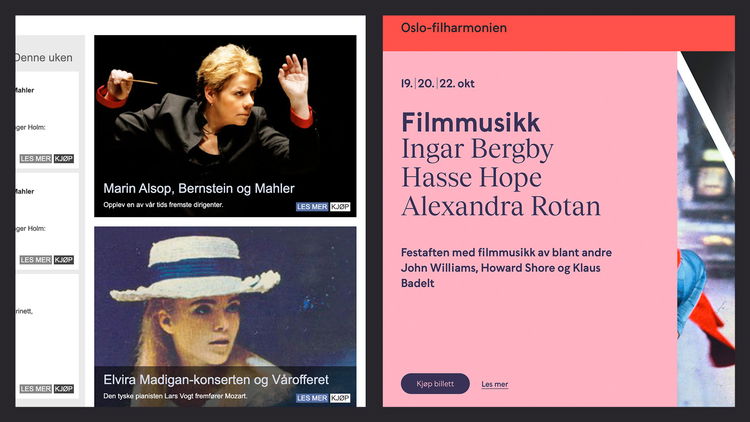The width and height of the screenshot is (750, 422).
Task: Follow the 'Les mer' link under Filmmusikk
Action: click(x=495, y=384)
